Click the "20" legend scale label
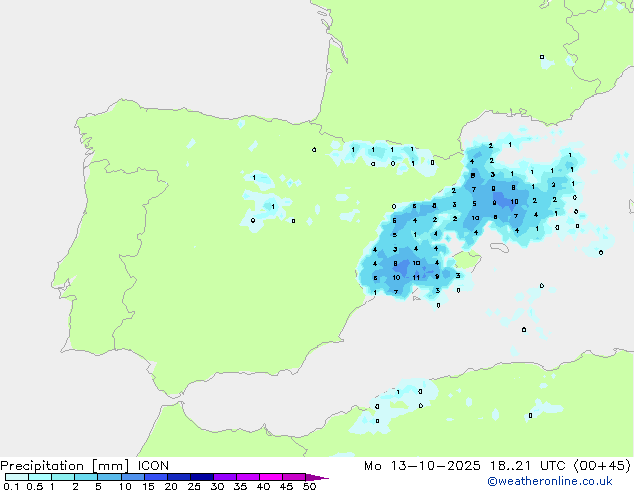Viewport: 634px width, 490px height. pos(170,487)
